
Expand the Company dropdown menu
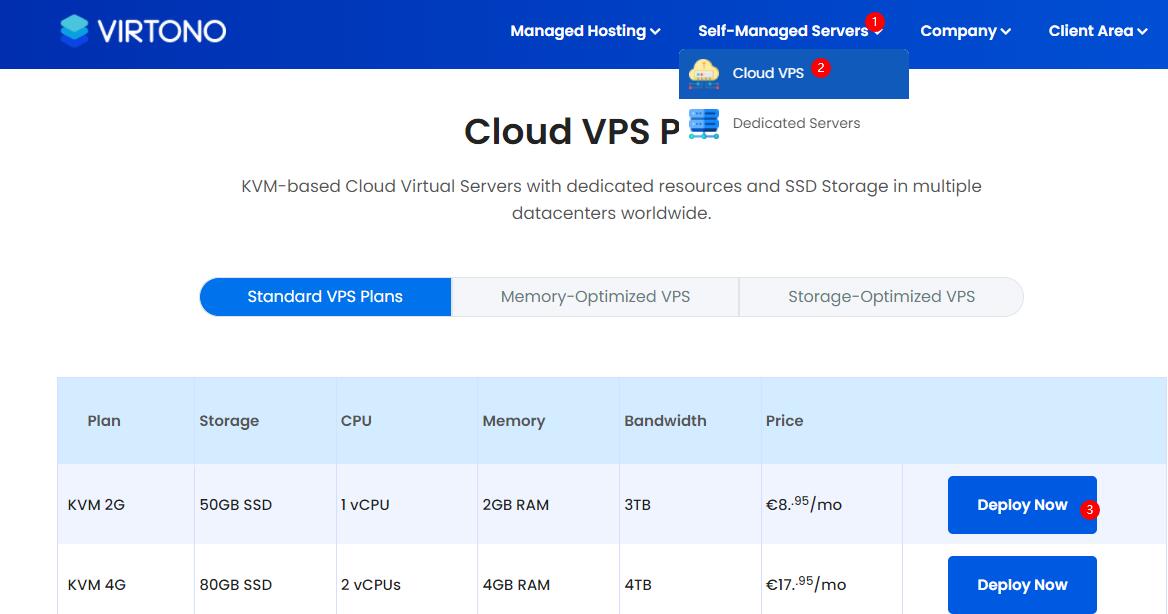[x=965, y=31]
